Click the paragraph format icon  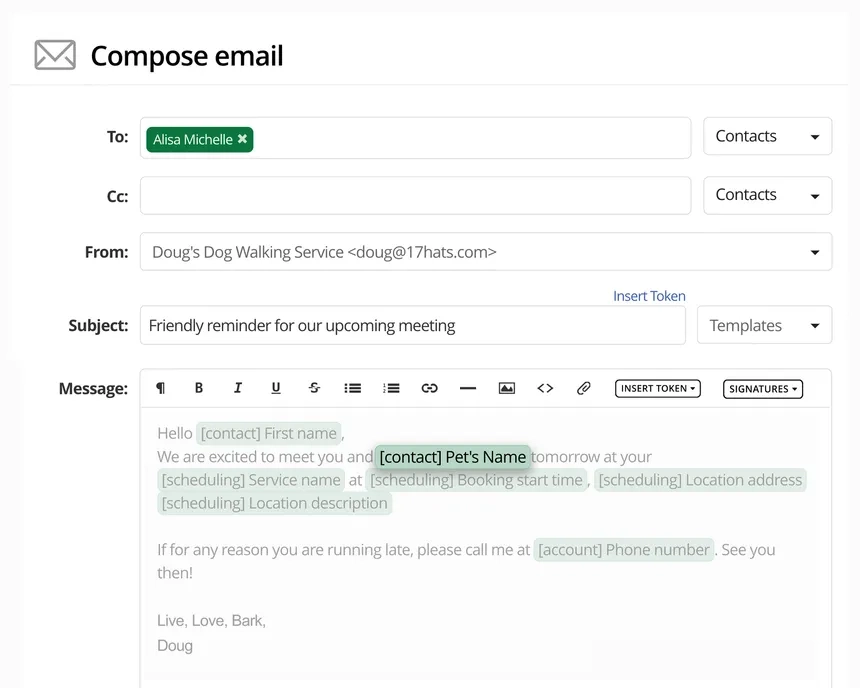point(160,388)
